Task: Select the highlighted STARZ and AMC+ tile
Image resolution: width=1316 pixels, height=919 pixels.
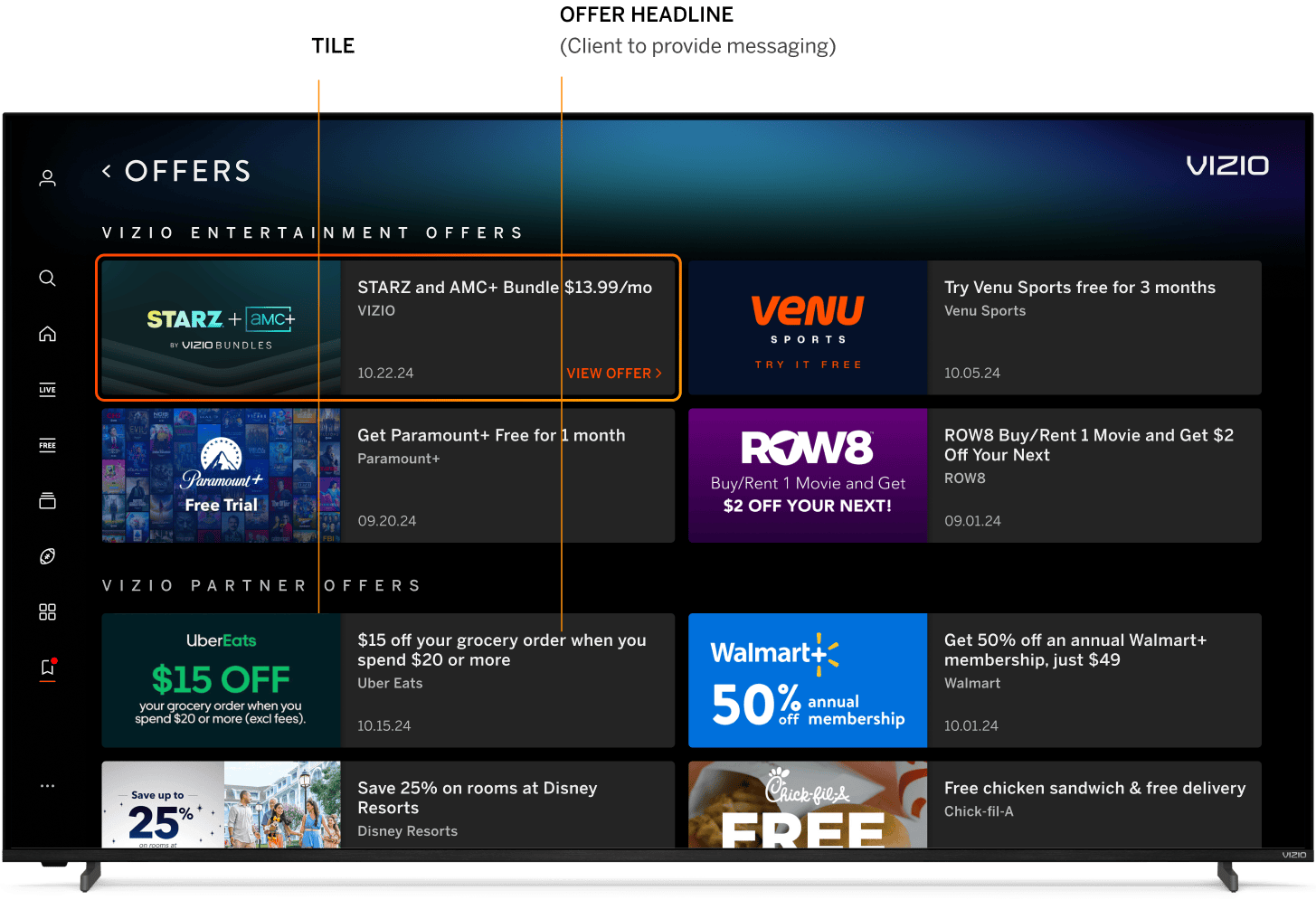Action: 387,327
